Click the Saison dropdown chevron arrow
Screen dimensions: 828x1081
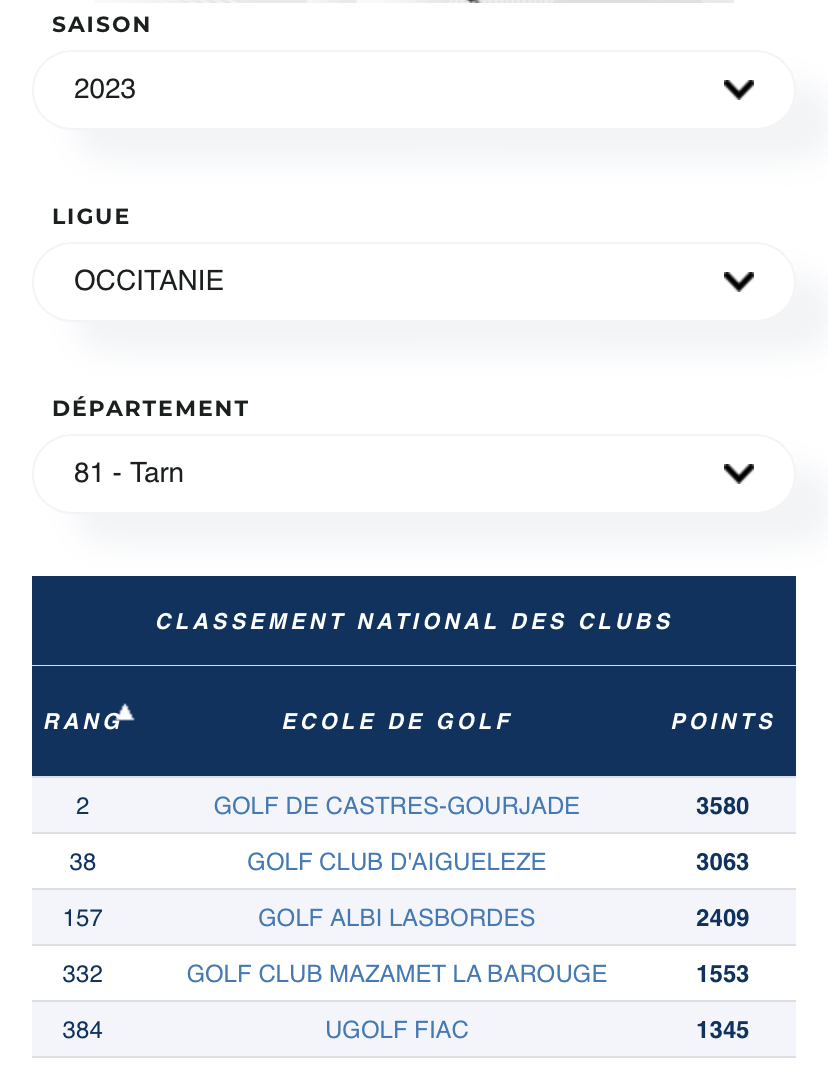click(x=738, y=90)
